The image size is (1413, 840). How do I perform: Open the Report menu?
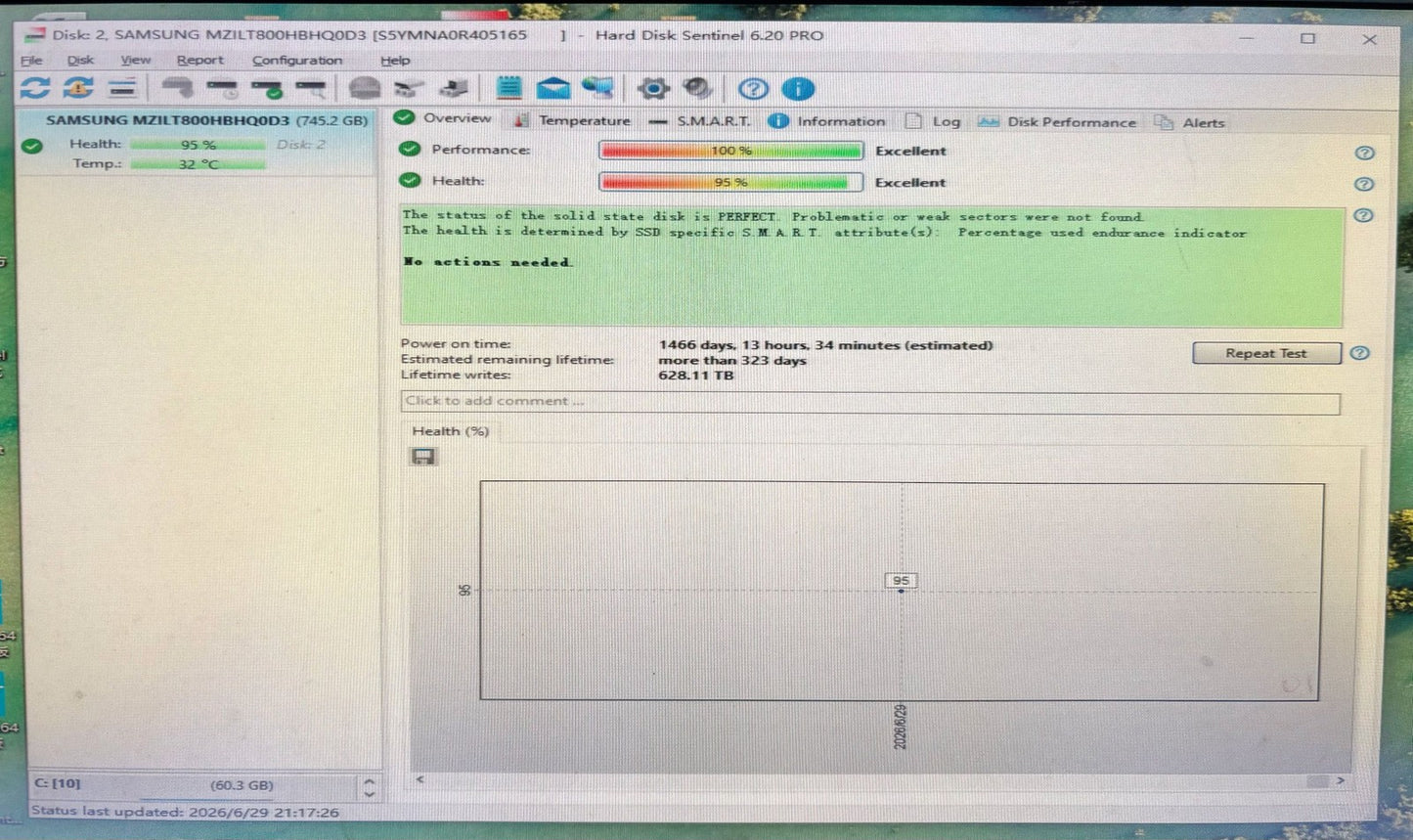coord(199,60)
